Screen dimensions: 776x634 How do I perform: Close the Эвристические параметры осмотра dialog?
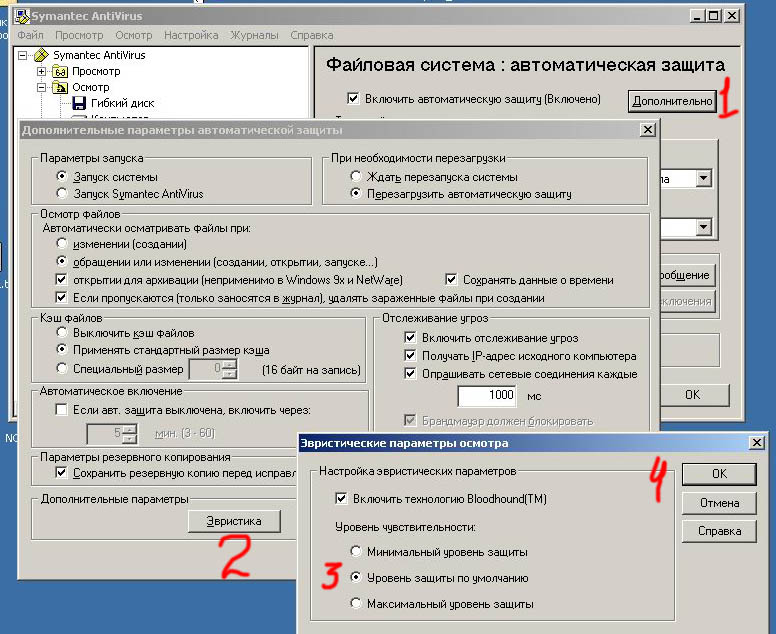[757, 442]
